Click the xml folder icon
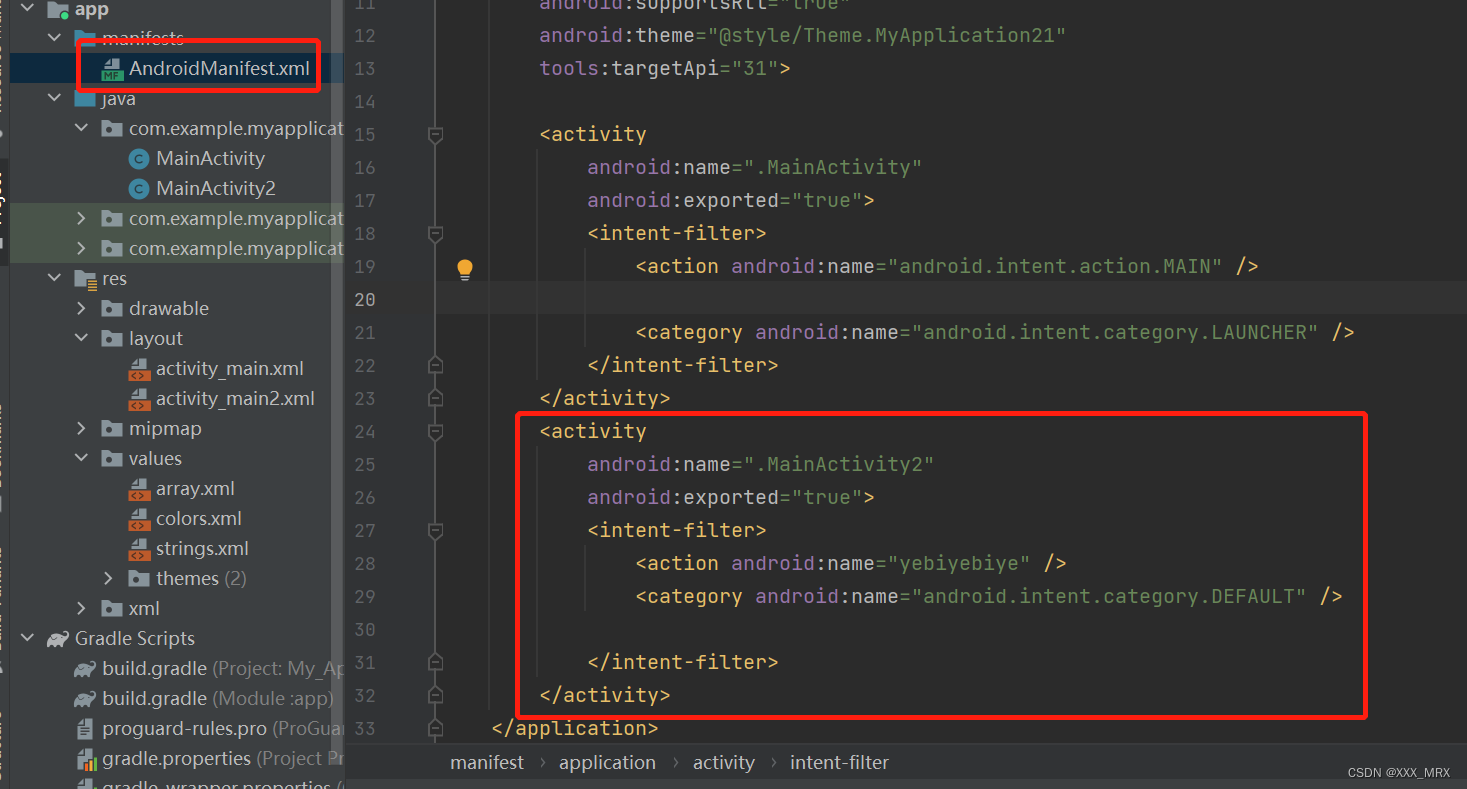 tap(112, 608)
